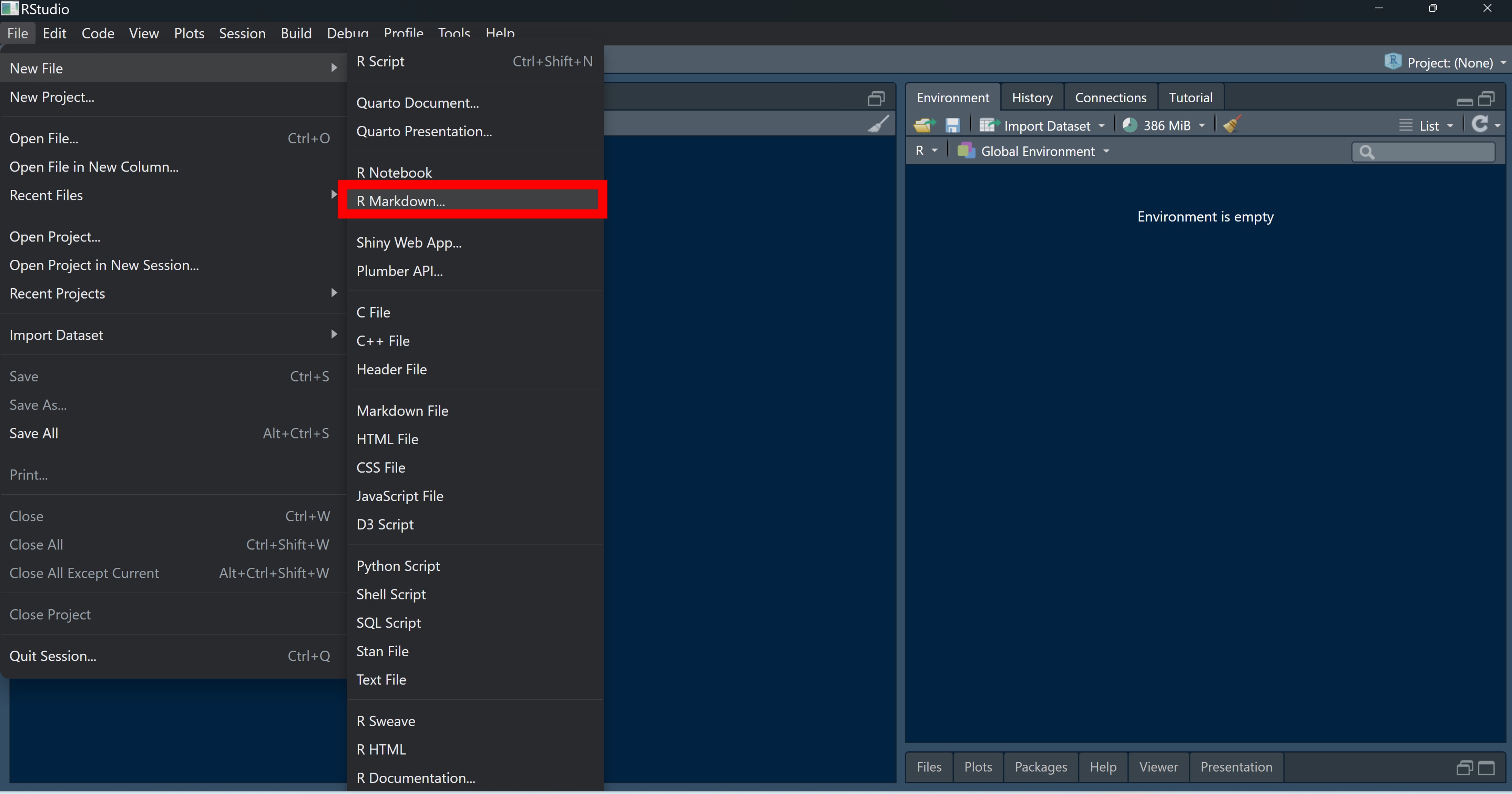
Task: Click the Global Environment icon
Action: click(x=966, y=151)
